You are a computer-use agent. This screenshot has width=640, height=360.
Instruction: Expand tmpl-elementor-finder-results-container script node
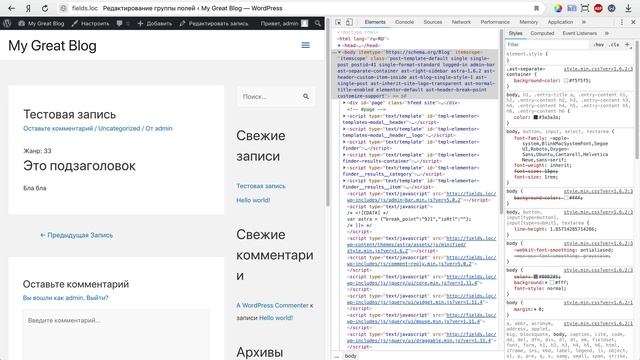pos(344,155)
